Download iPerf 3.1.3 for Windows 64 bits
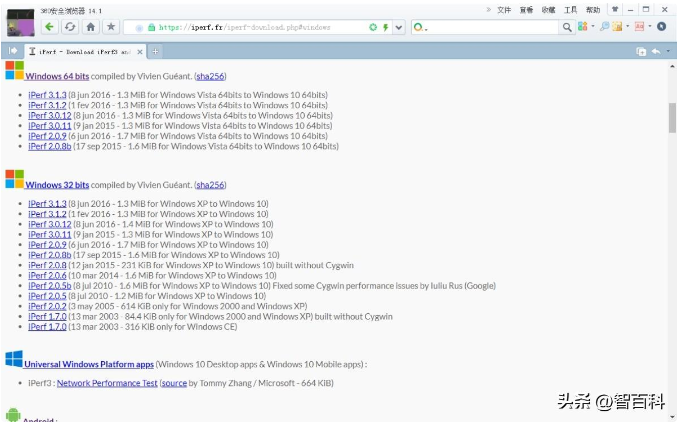This screenshot has width=678, height=423. point(48,95)
